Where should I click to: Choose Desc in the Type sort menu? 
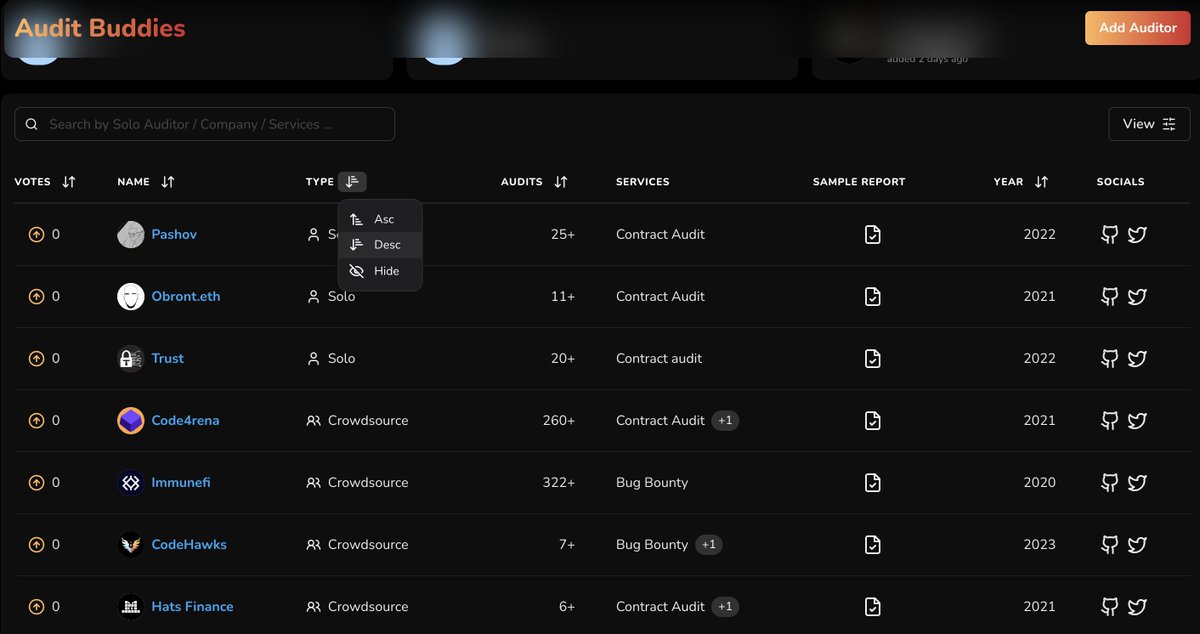pos(380,245)
